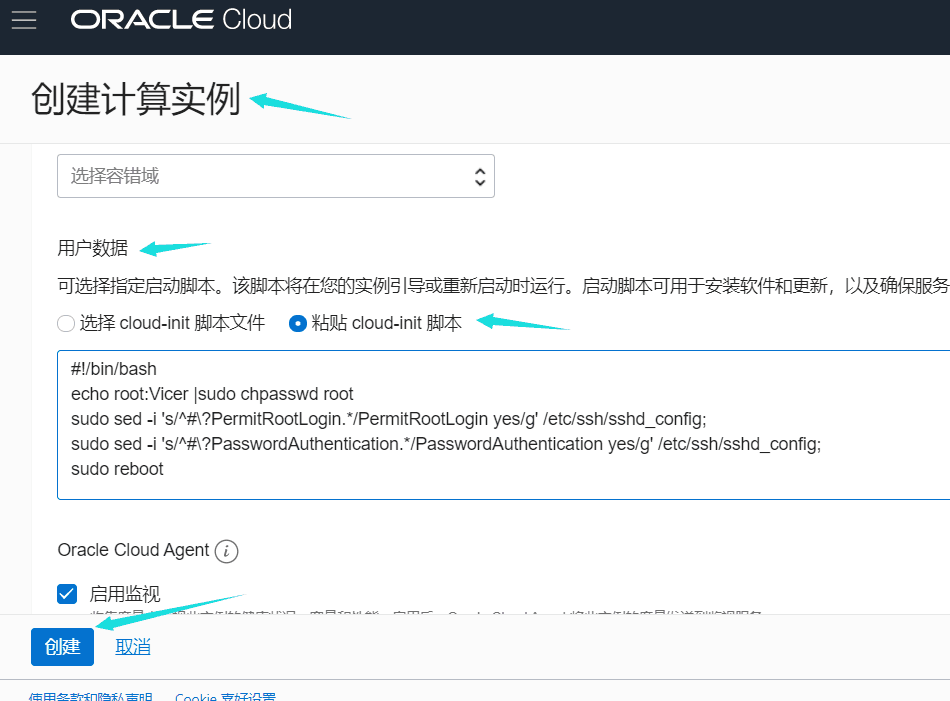Open the 选择容错域 dropdown

pyautogui.click(x=275, y=177)
